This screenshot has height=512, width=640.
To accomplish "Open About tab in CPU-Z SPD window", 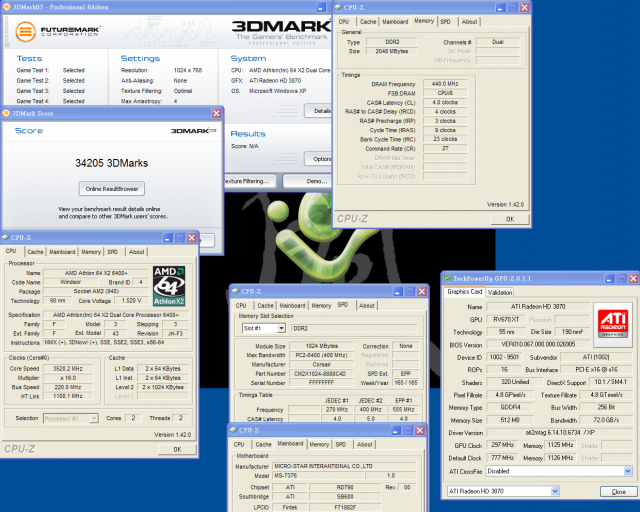I will tap(367, 305).
